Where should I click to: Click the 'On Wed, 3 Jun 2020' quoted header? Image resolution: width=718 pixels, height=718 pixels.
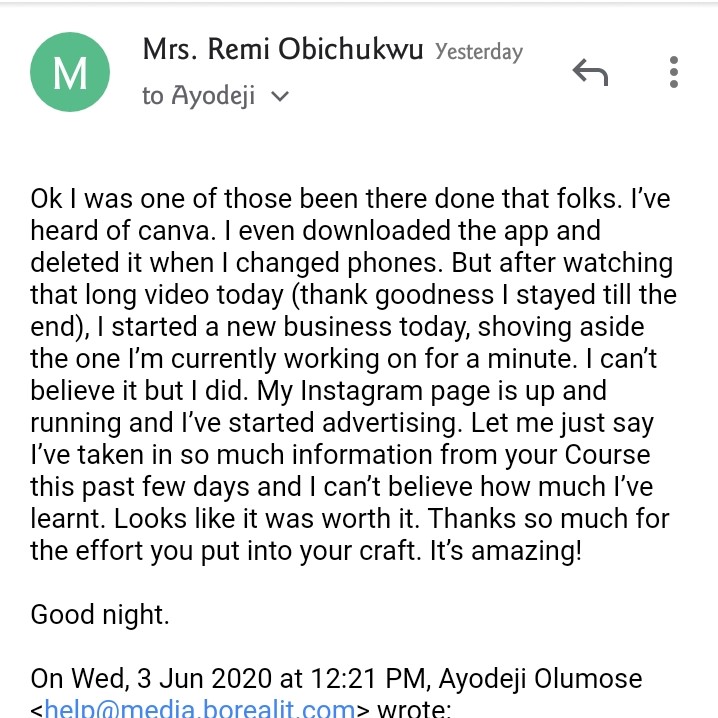point(151,678)
